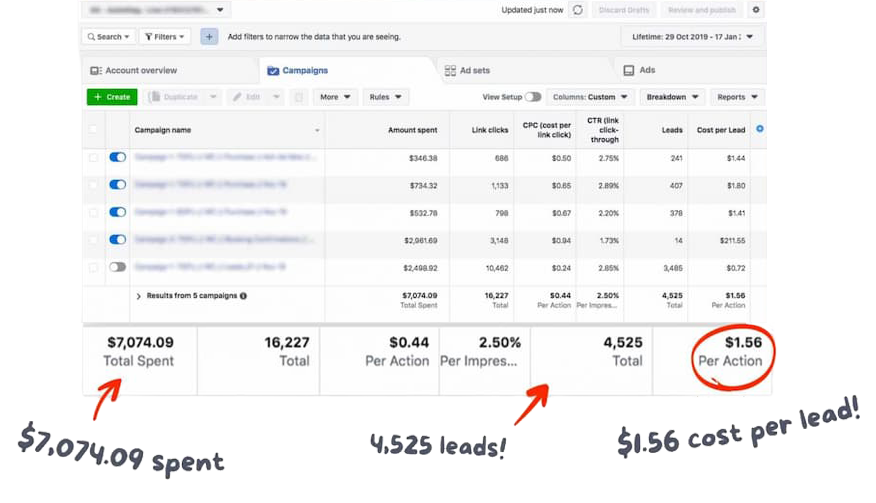Open the Lifetime date range selector
This screenshot has height=503, width=876.
[692, 37]
